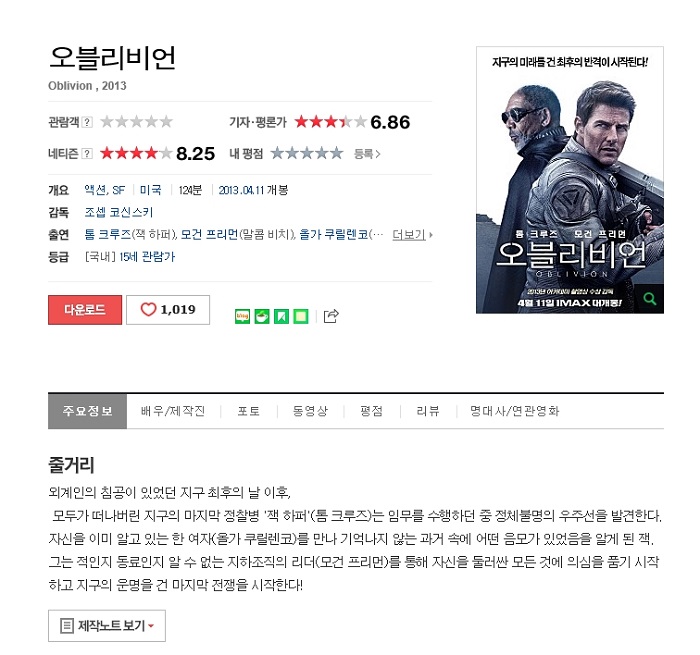The width and height of the screenshot is (700, 655).
Task: Click the Oblivion movie poster thumbnail
Action: [570, 180]
